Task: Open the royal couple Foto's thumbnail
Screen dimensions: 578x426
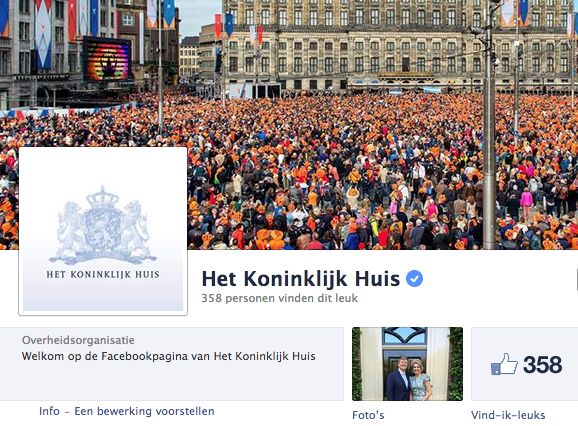Action: (407, 364)
